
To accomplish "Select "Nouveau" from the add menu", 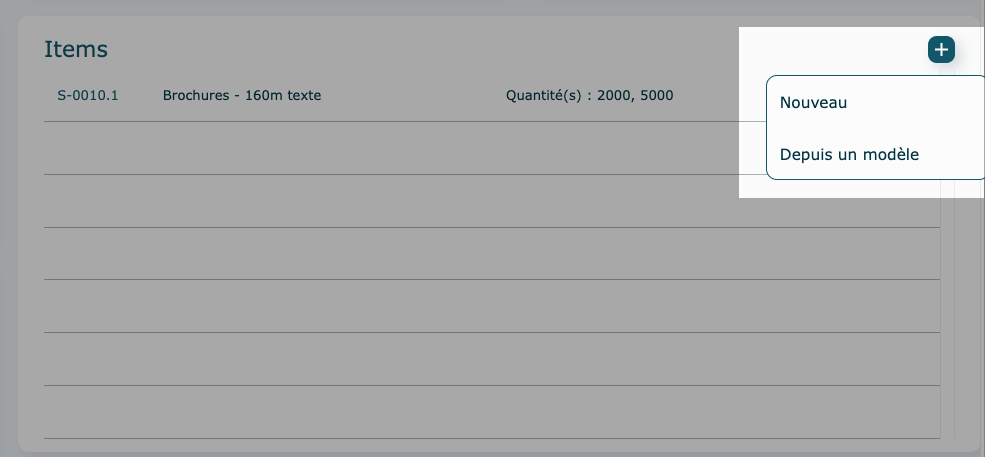I will 813,102.
